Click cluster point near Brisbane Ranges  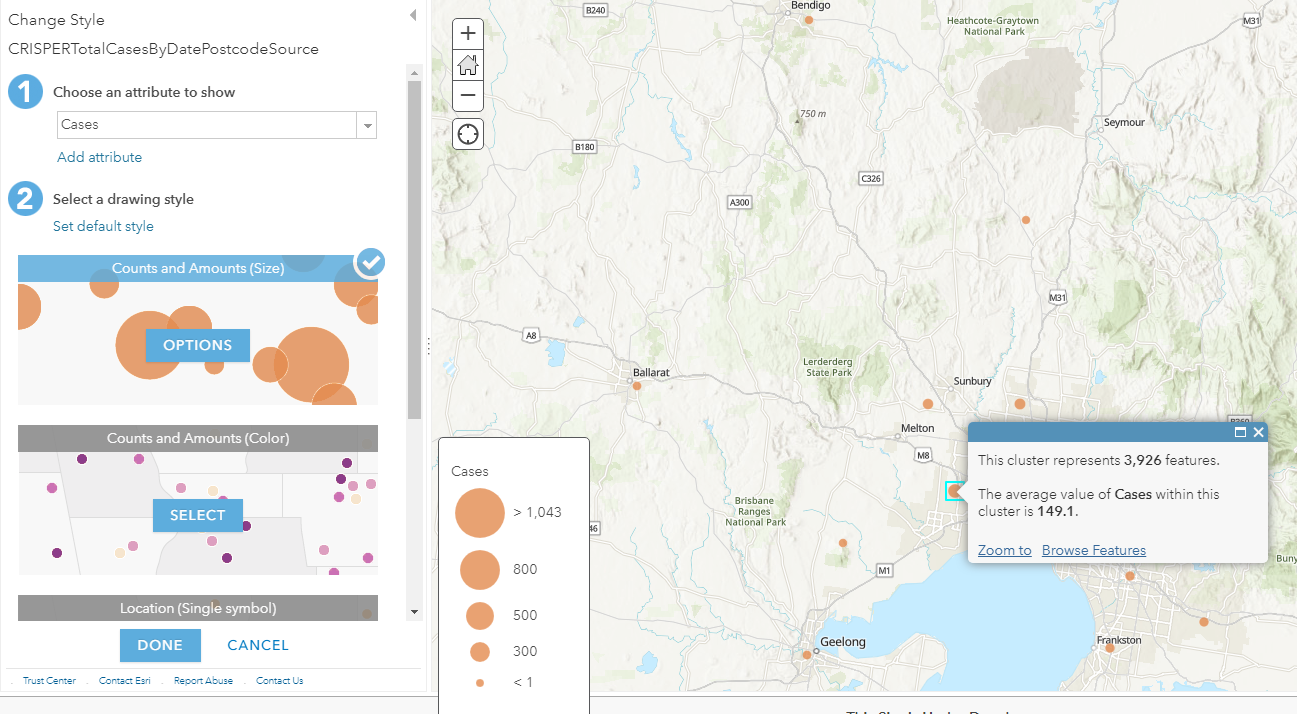(843, 543)
